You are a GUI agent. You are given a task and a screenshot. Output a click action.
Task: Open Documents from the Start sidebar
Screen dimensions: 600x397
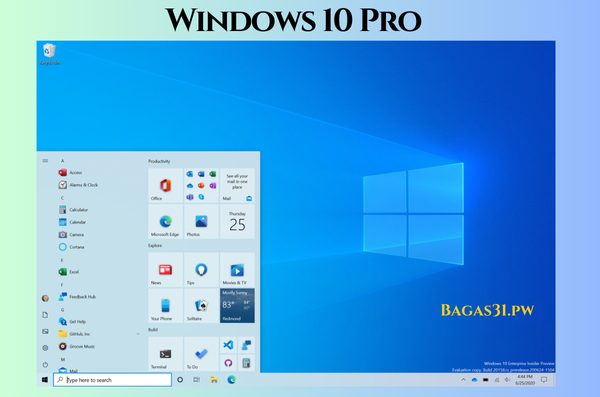coord(45,315)
